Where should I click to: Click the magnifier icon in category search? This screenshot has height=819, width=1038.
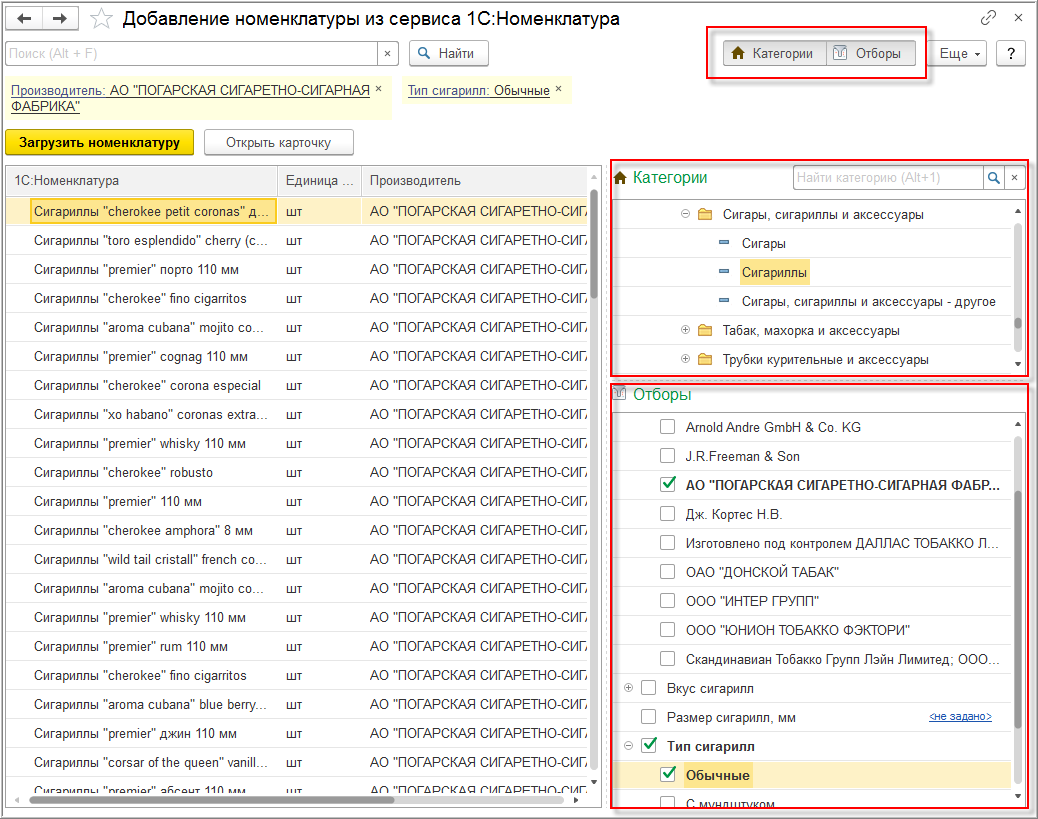(993, 178)
